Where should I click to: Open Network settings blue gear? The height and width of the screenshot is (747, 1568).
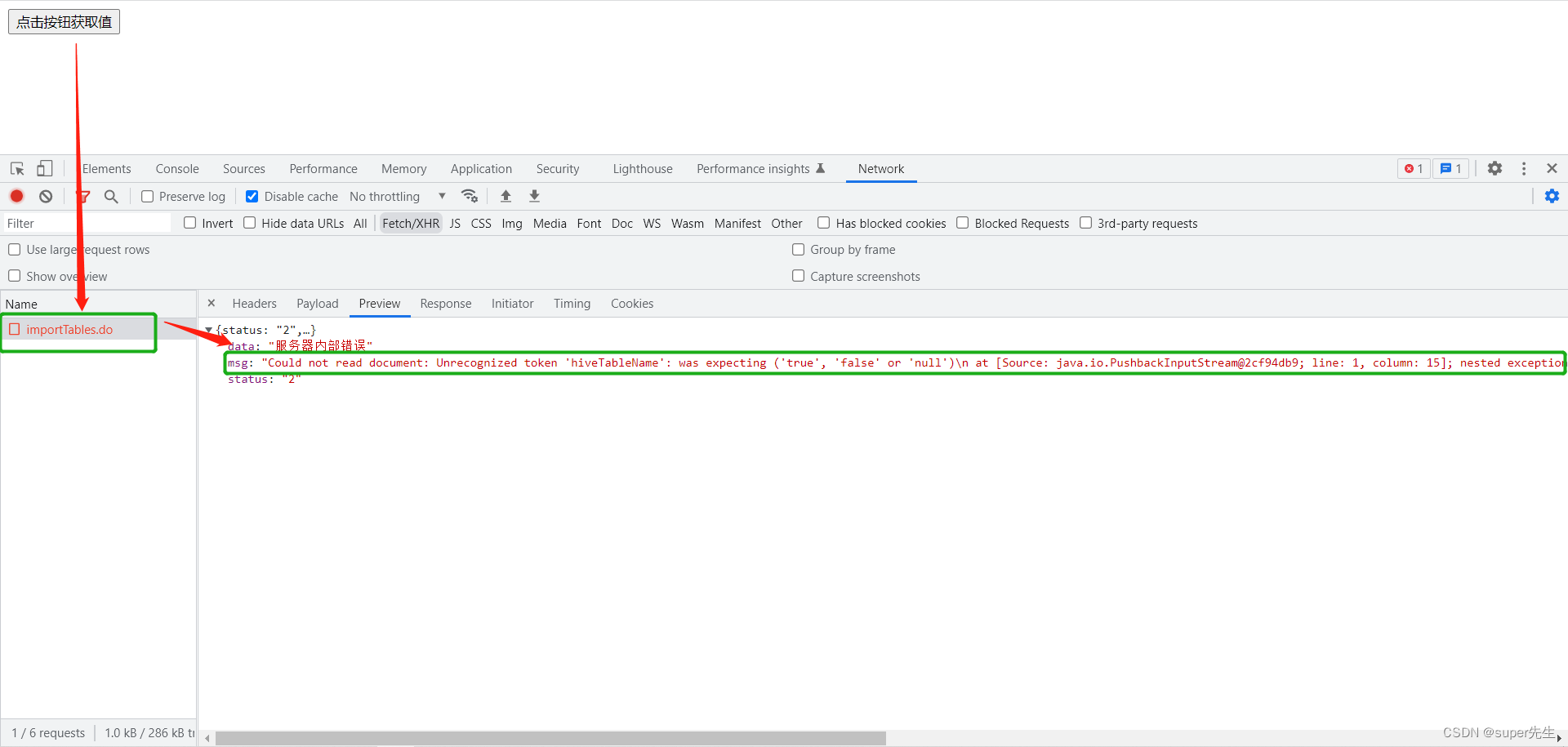coord(1552,196)
